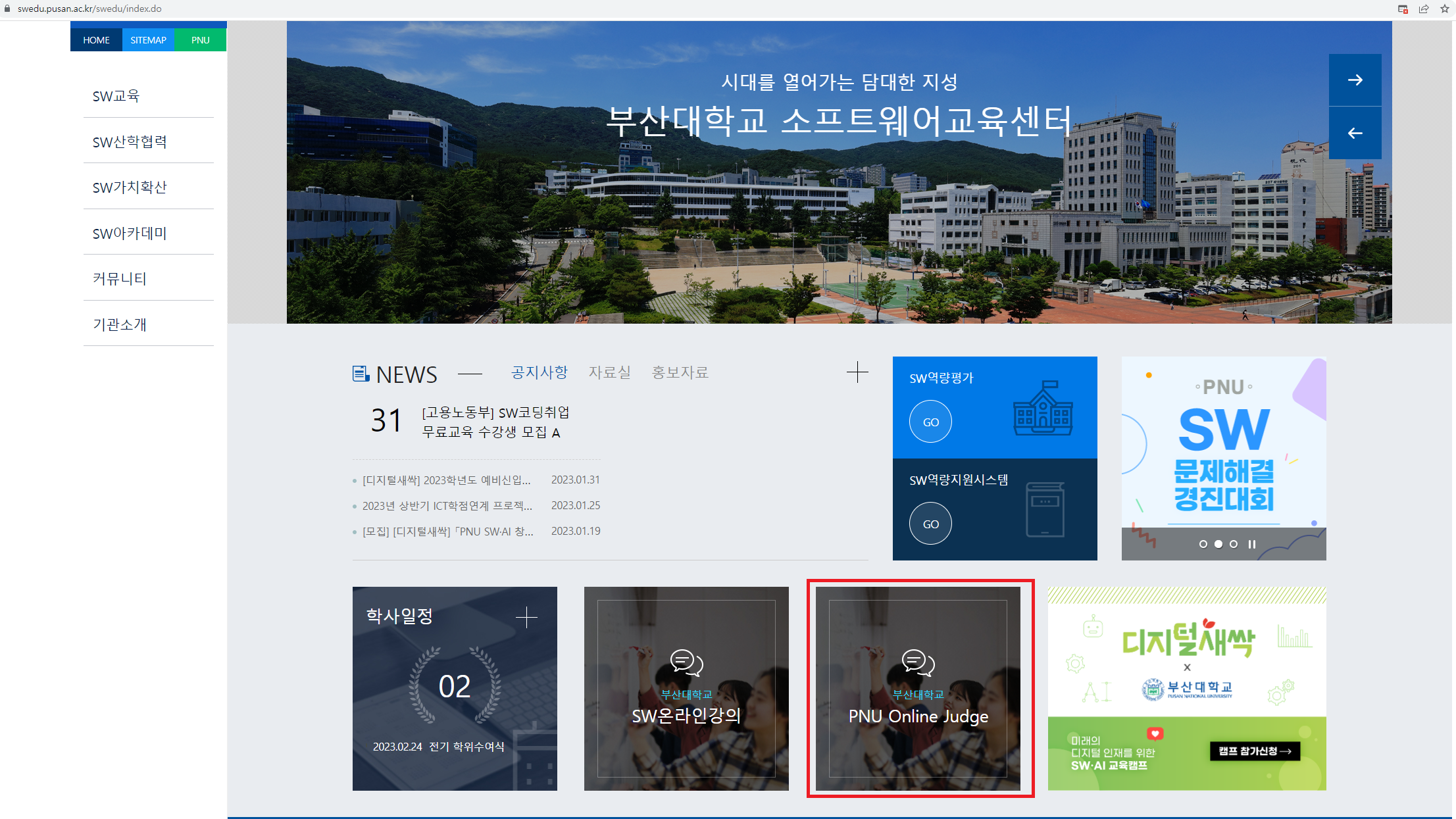Switch to the 홍보자료 news tab

[x=680, y=372]
